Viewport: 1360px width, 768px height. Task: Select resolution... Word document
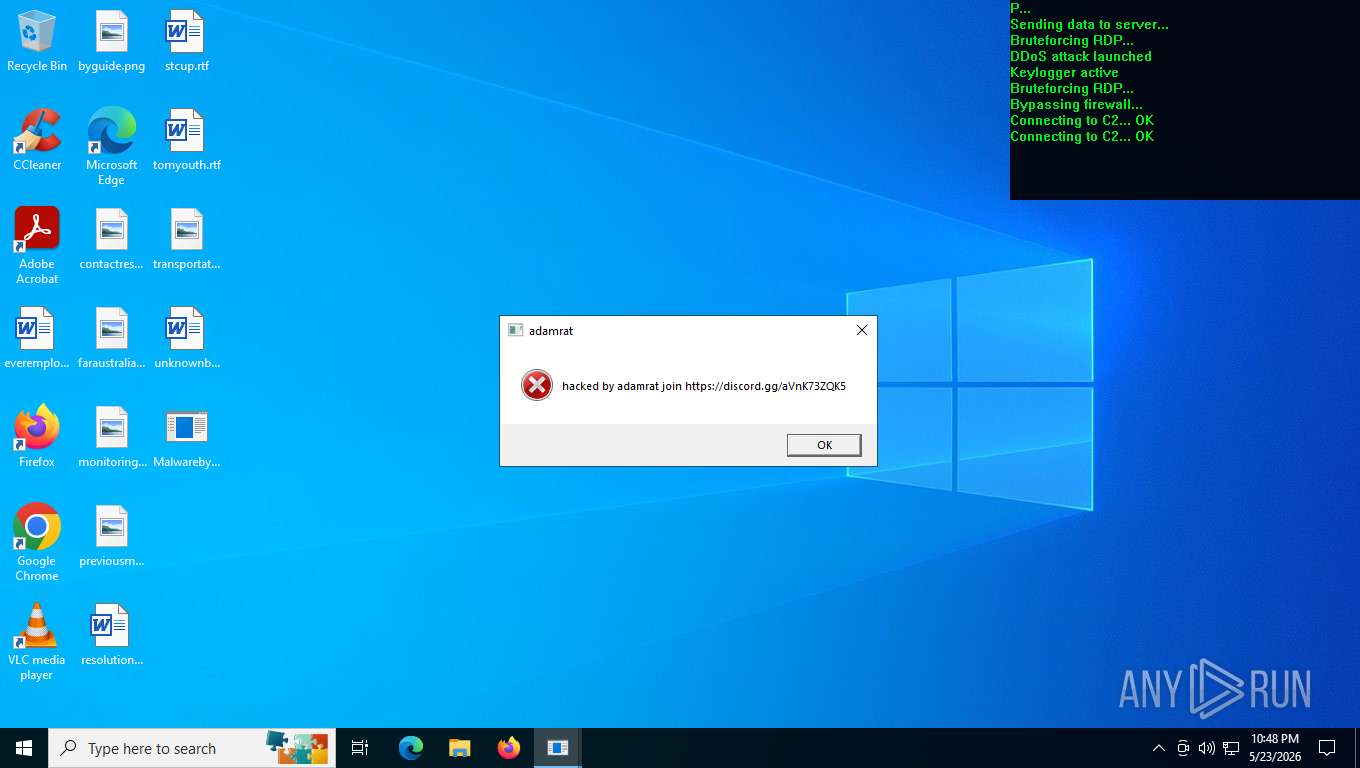tap(112, 635)
